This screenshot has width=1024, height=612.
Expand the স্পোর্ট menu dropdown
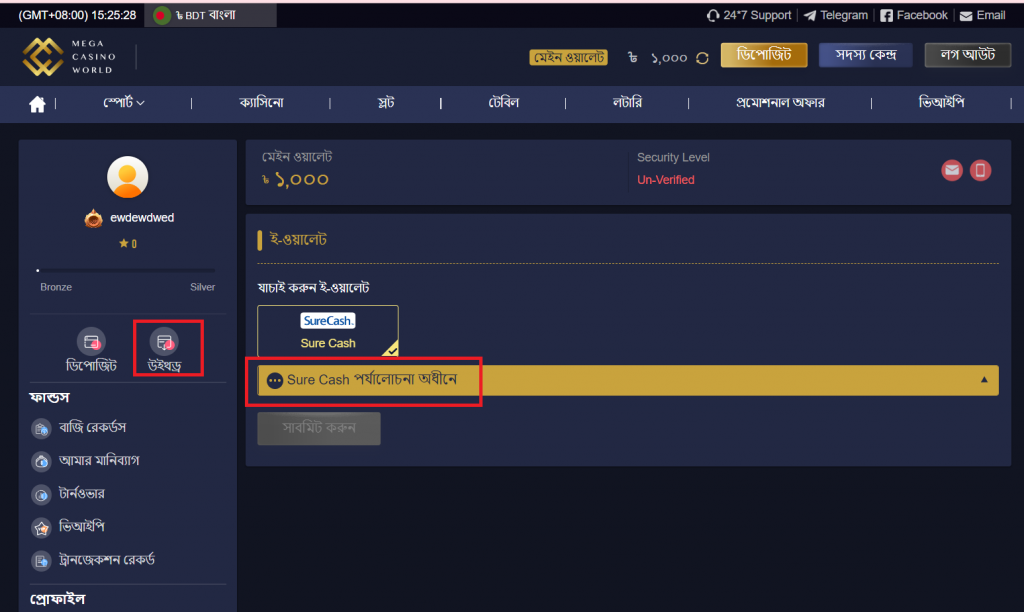[123, 103]
